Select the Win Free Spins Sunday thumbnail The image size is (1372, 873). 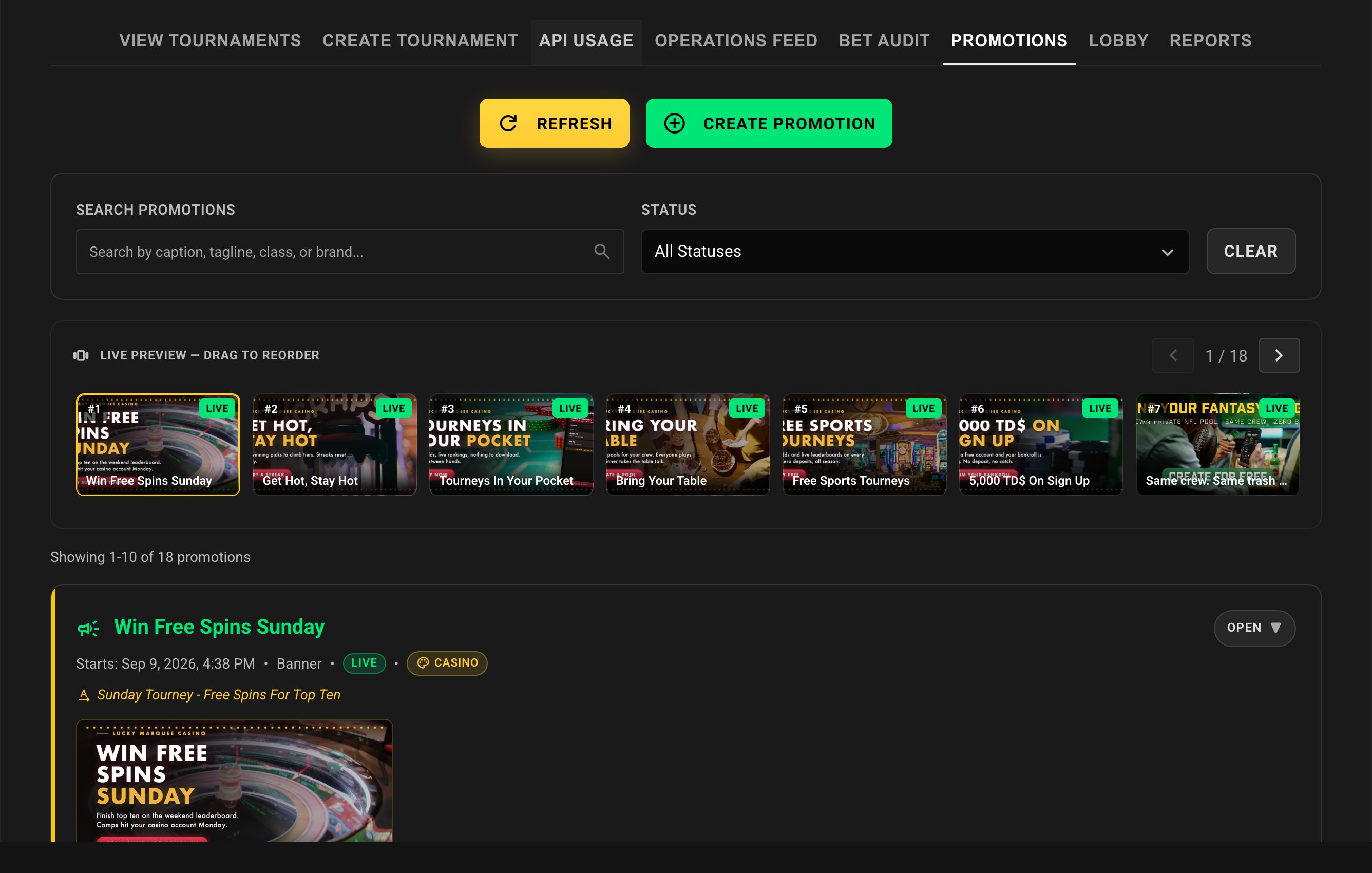click(158, 445)
